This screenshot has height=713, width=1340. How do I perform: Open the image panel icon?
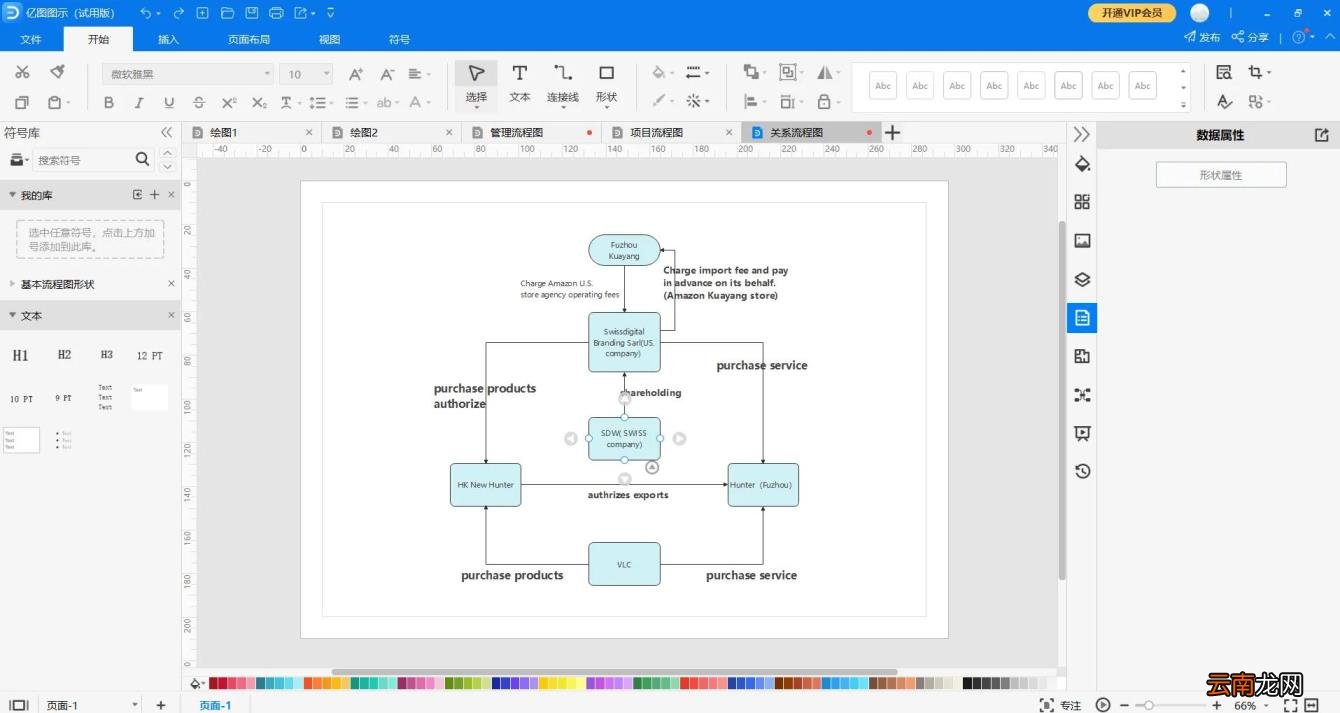tap(1082, 241)
